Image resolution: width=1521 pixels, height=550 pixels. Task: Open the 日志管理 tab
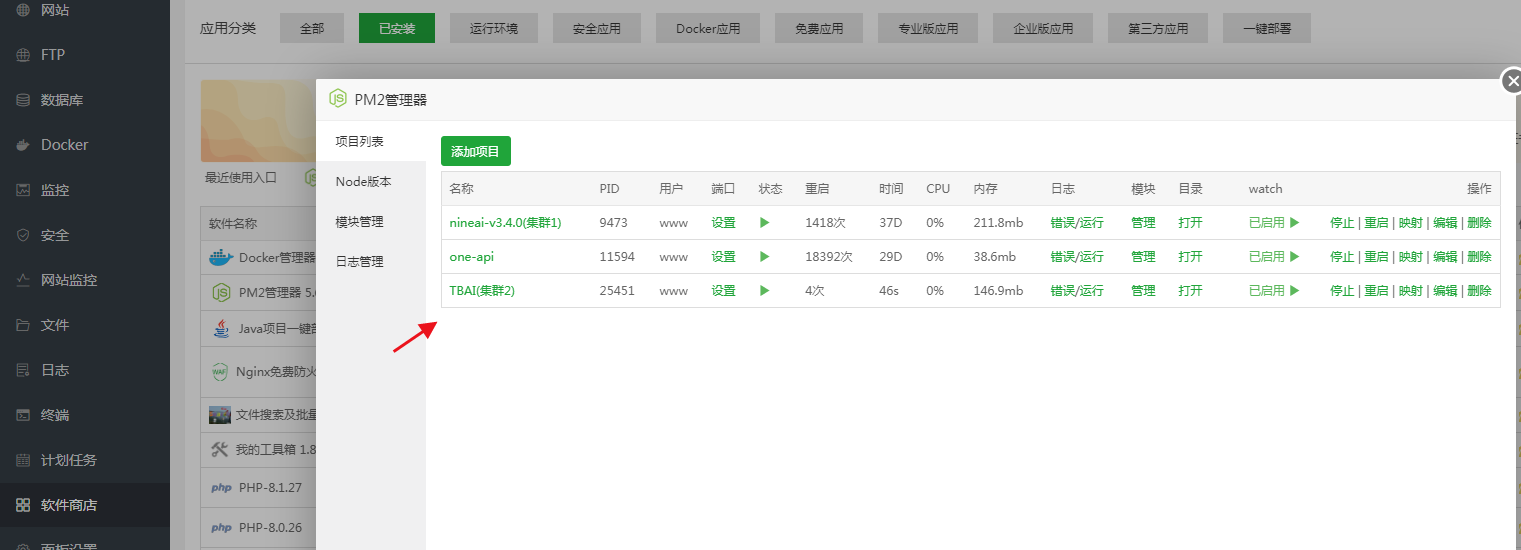371,261
